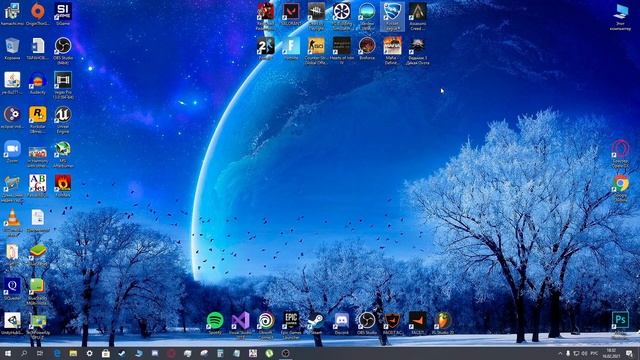Launch MSI Afterburner shortcut
Viewport: 640px width, 360px height.
[63, 154]
